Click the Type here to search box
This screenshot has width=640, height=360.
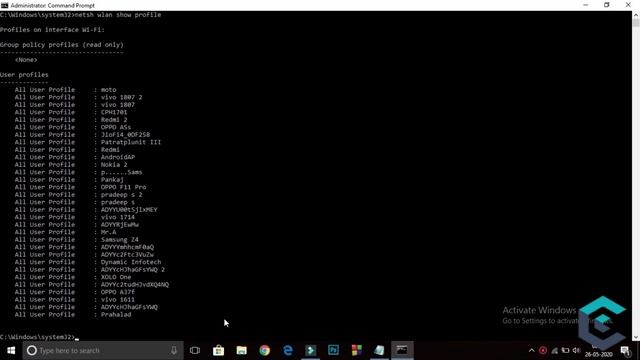102,350
